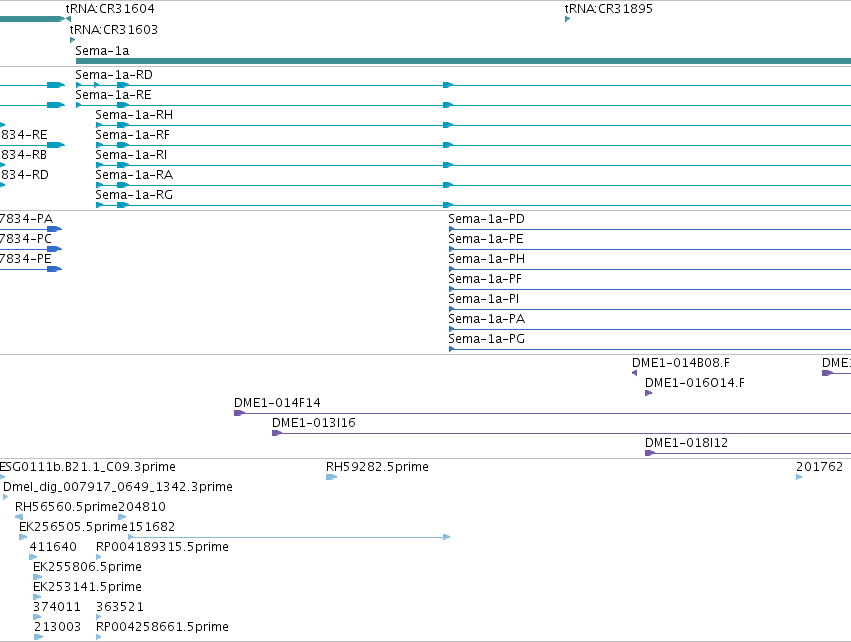Viewport: 851px width, 642px height.
Task: Select the EK256505.5prime EST
Action: pos(73,527)
